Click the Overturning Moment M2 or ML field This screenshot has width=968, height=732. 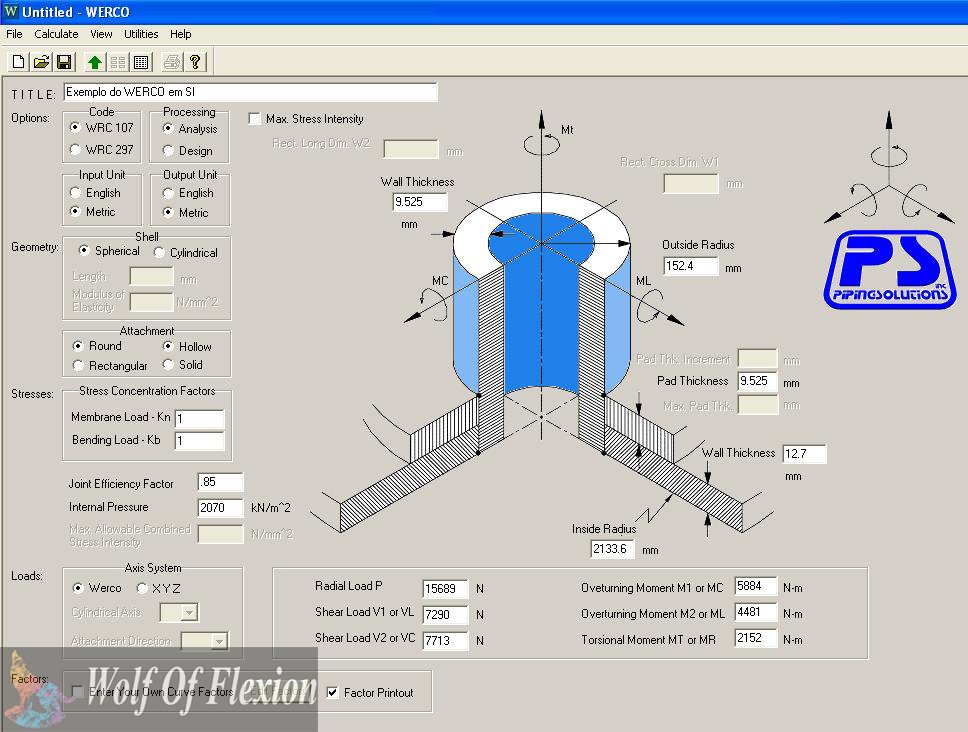(x=756, y=612)
